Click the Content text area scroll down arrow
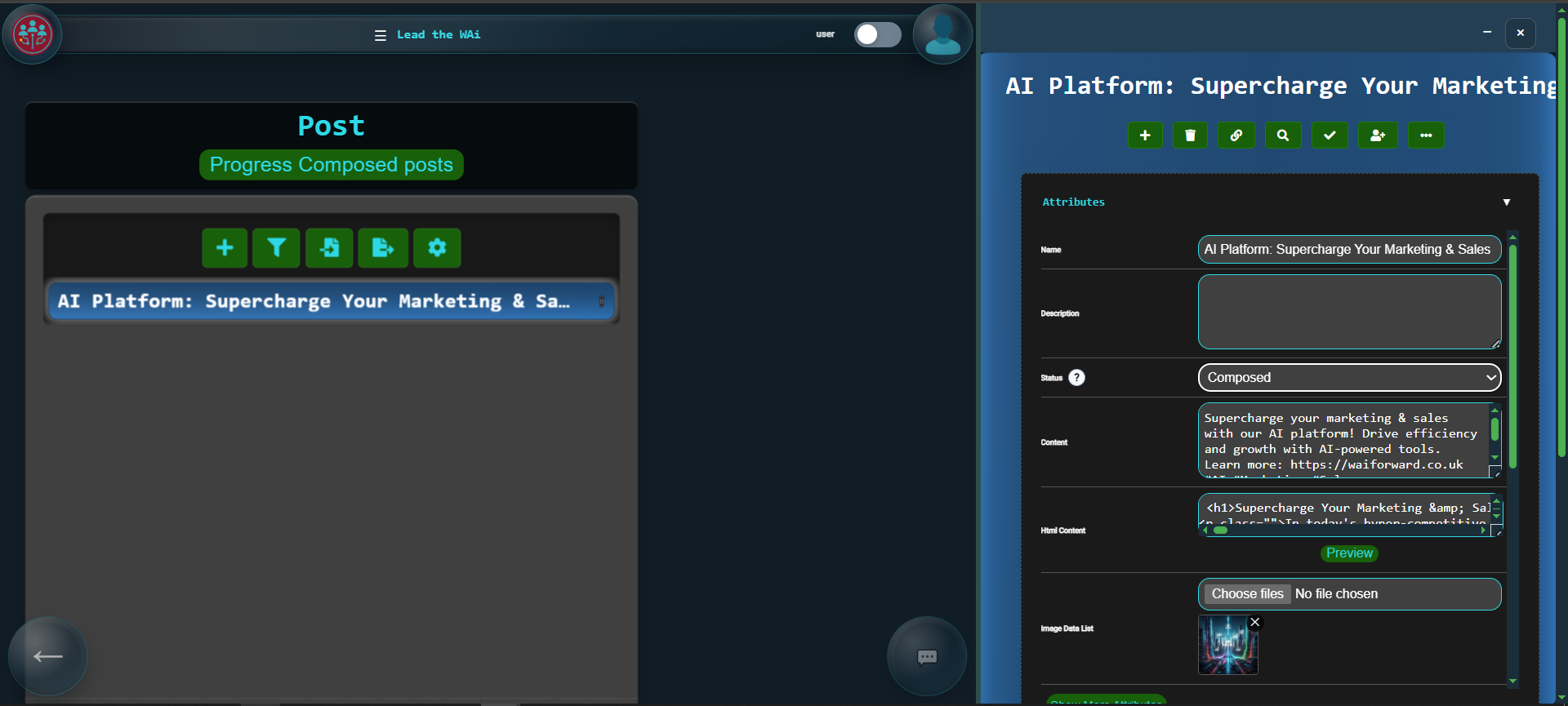The image size is (1568, 706). (1494, 458)
